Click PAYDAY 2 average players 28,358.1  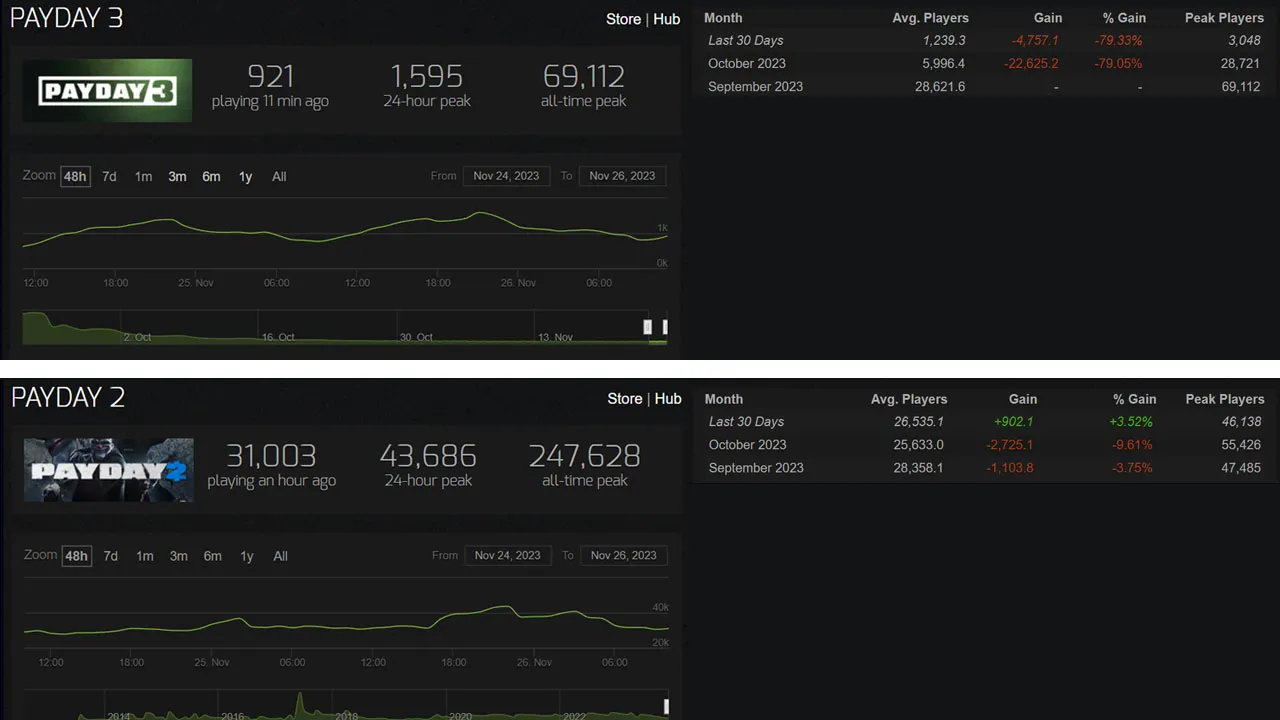coord(919,468)
